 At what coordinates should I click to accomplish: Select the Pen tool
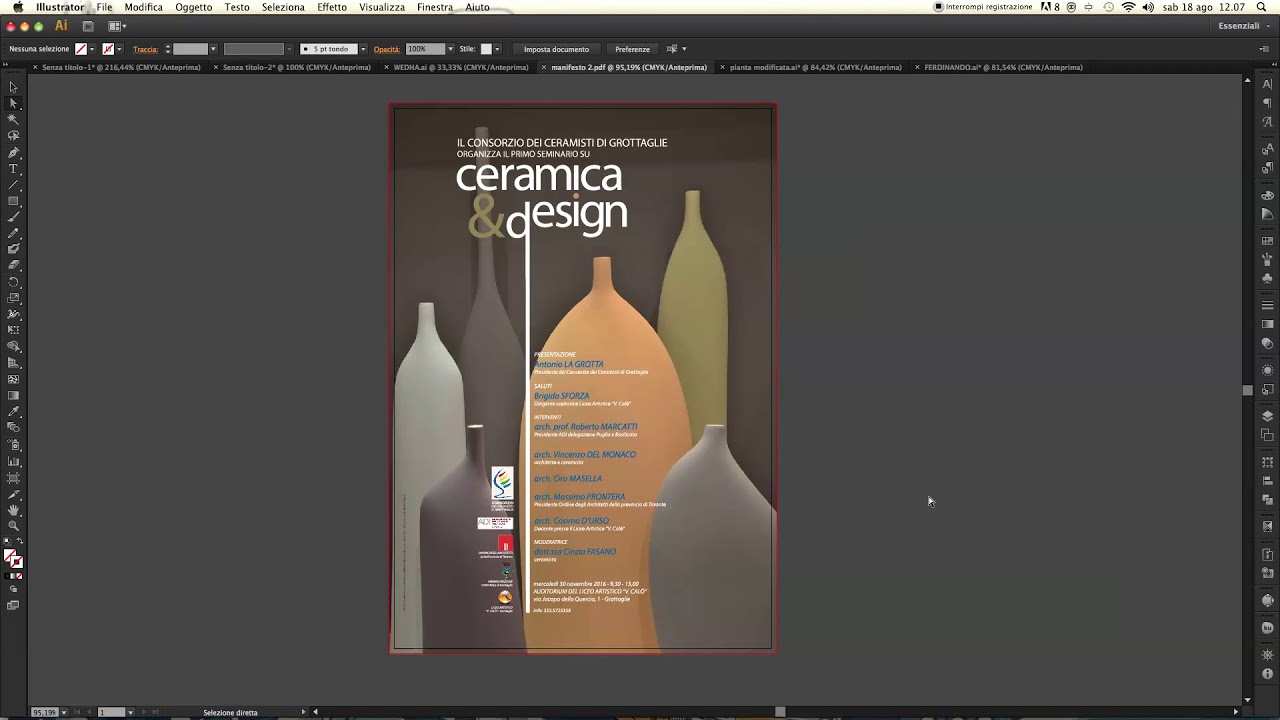coord(13,152)
